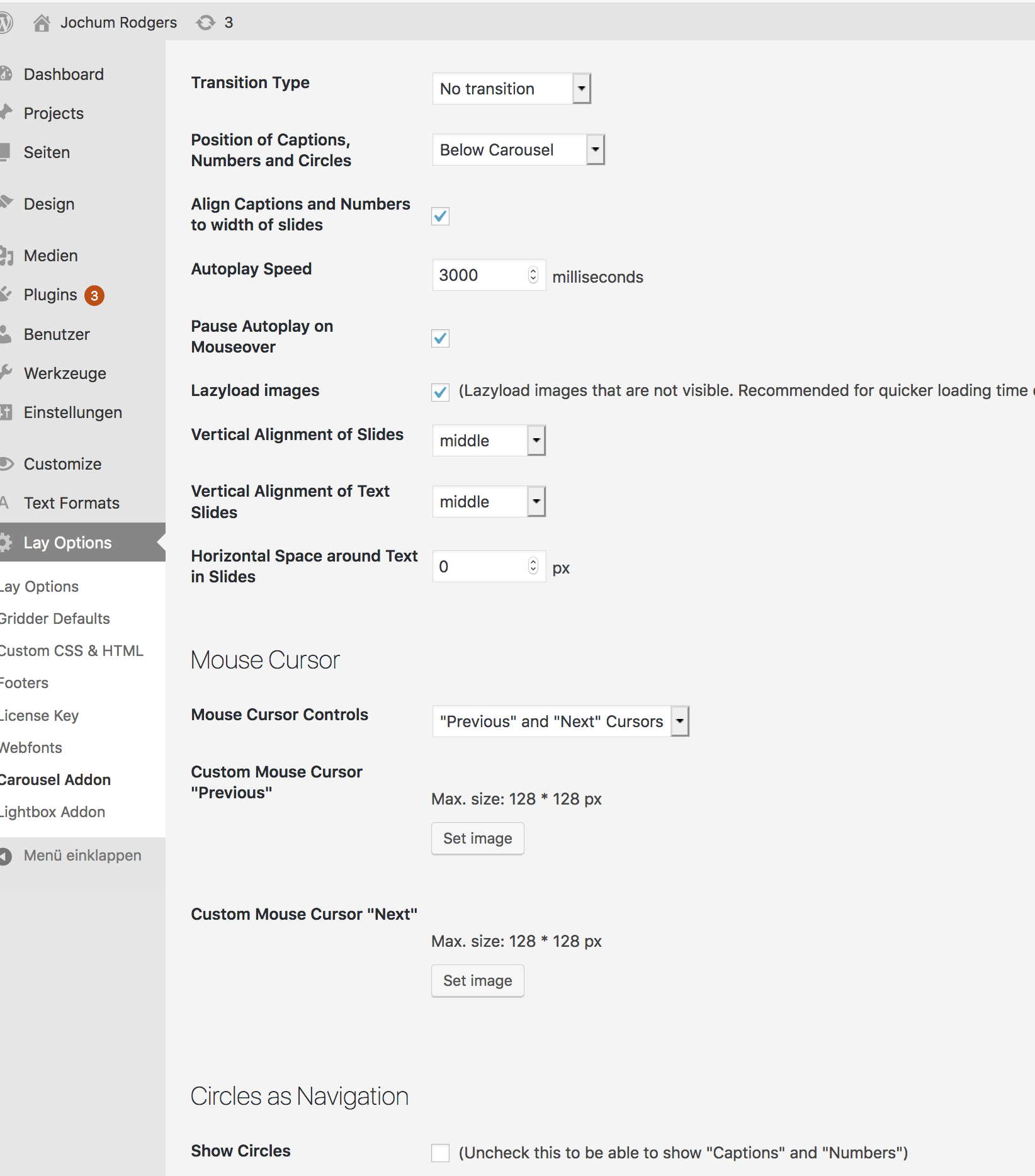The width and height of the screenshot is (1035, 1176).
Task: Click the Benutzer user icon
Action: (x=6, y=334)
